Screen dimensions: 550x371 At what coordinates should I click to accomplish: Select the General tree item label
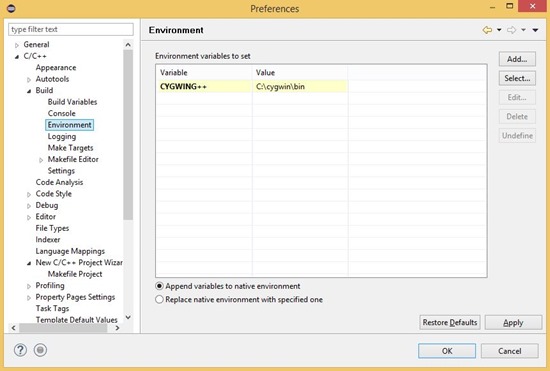pos(36,45)
